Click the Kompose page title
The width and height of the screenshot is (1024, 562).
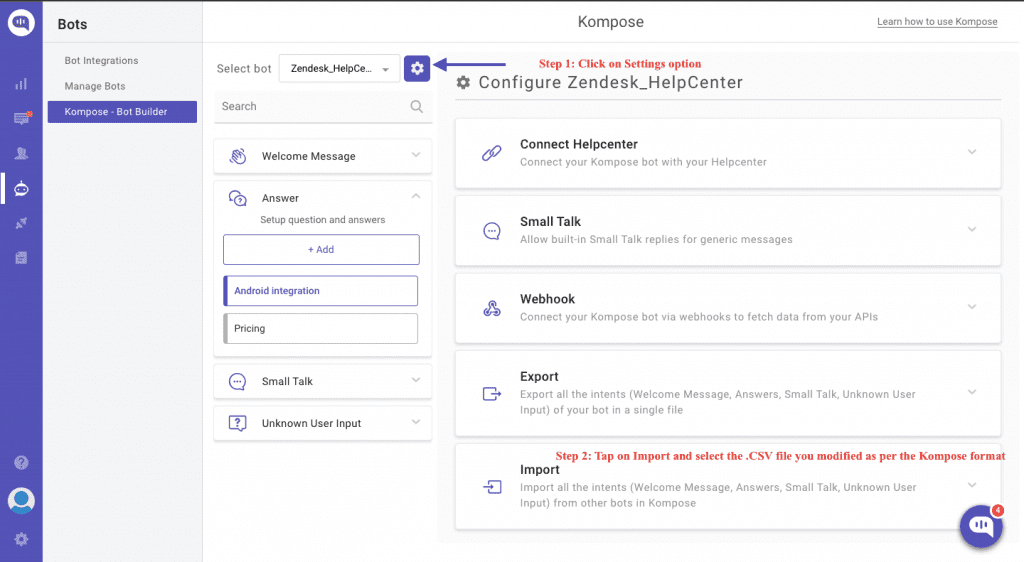[x=611, y=22]
